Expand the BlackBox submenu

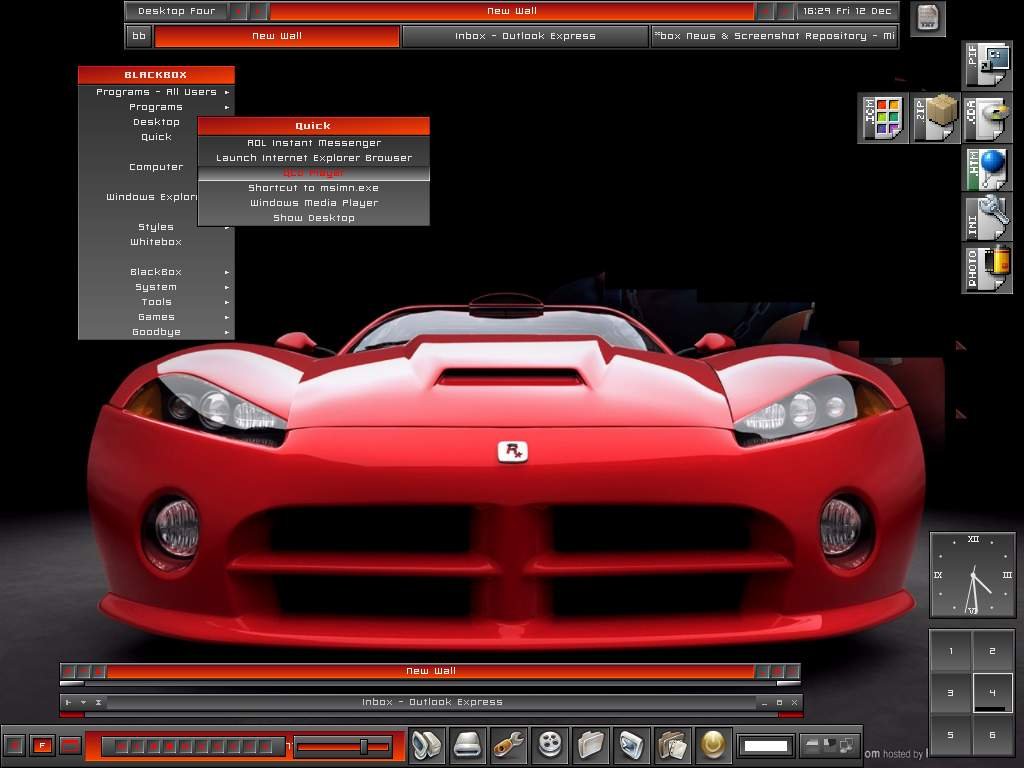(x=156, y=272)
